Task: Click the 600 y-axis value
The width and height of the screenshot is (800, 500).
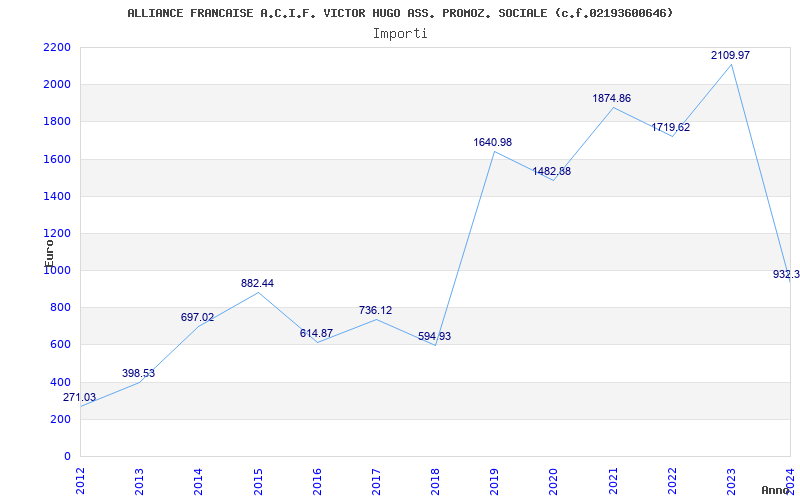Action: point(60,345)
